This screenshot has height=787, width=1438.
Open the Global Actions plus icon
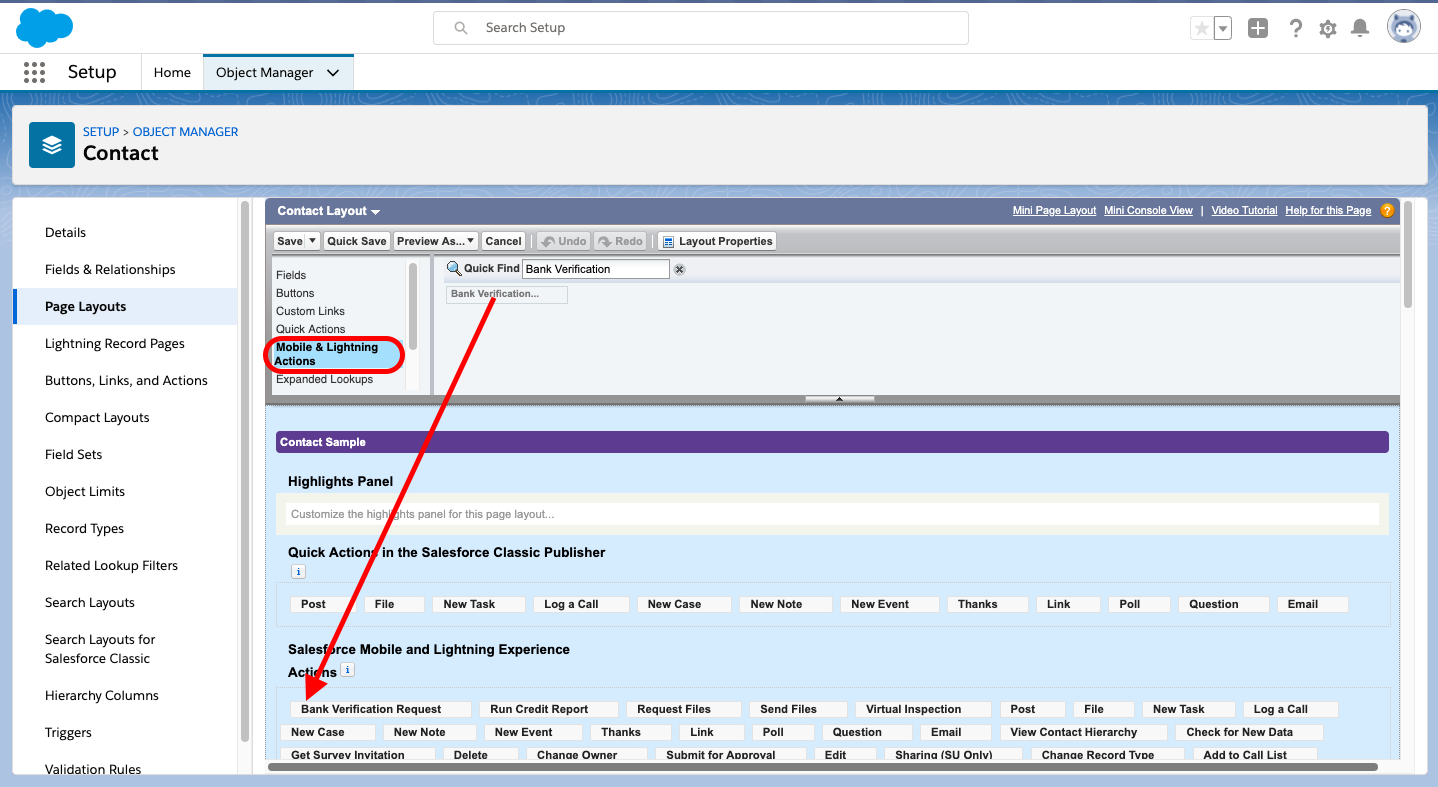coord(1258,28)
